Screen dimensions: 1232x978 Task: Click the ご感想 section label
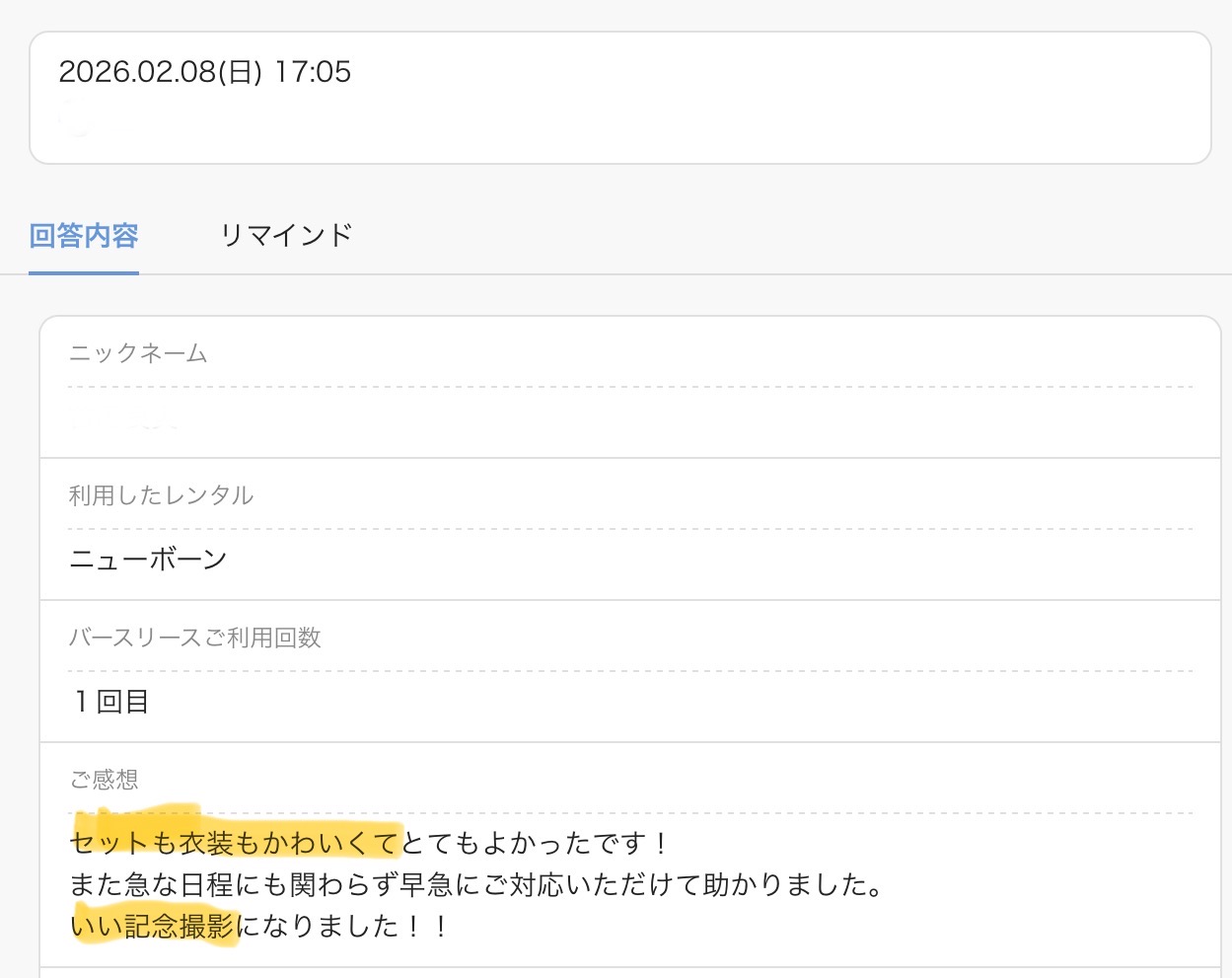pos(104,780)
